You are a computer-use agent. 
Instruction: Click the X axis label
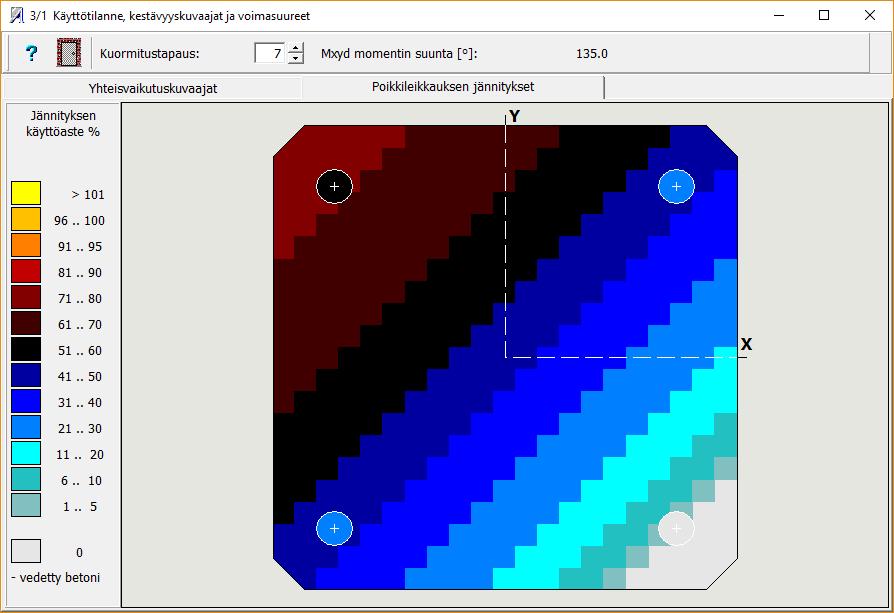tap(746, 344)
